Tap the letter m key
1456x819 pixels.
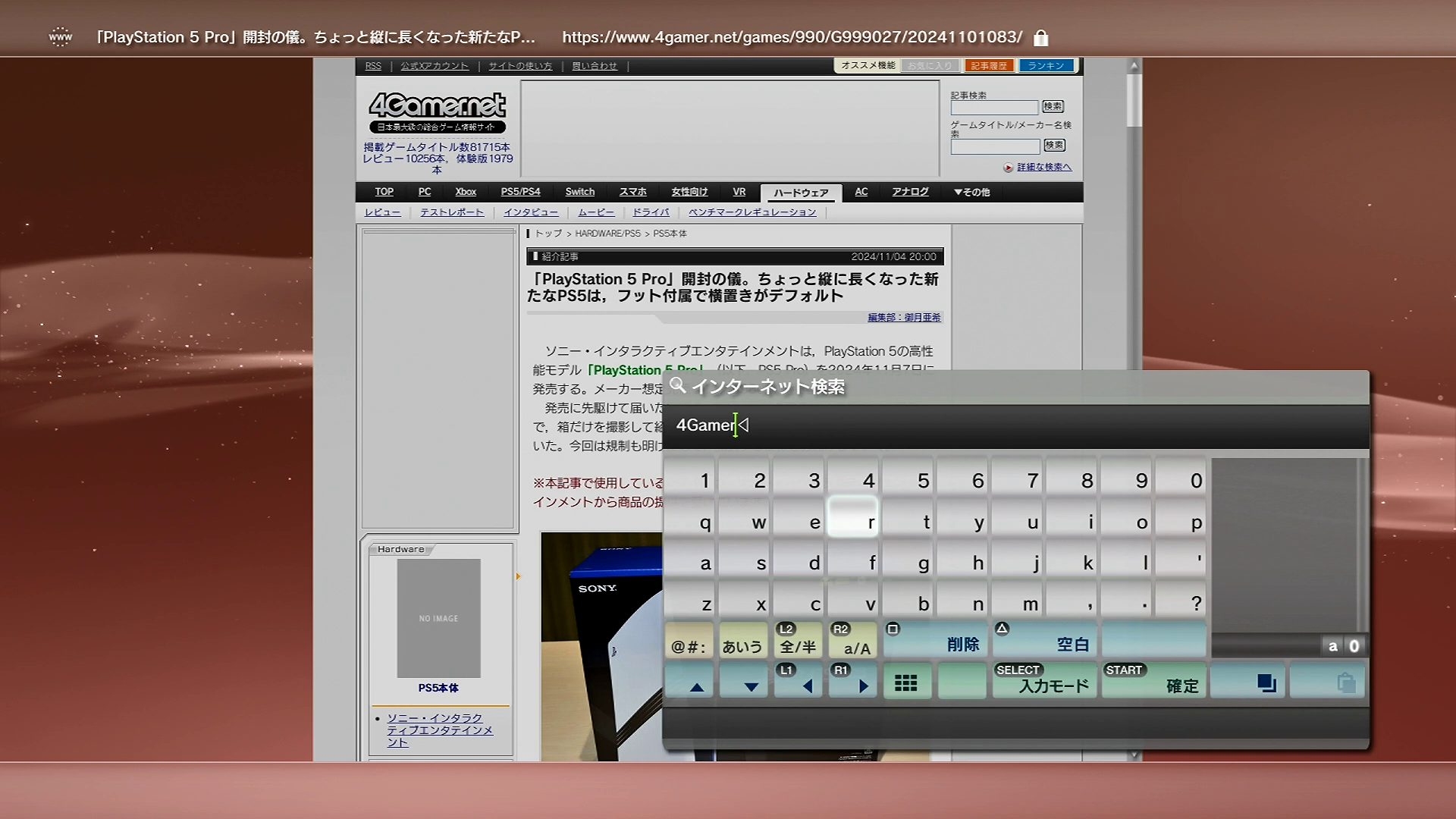[1017, 599]
